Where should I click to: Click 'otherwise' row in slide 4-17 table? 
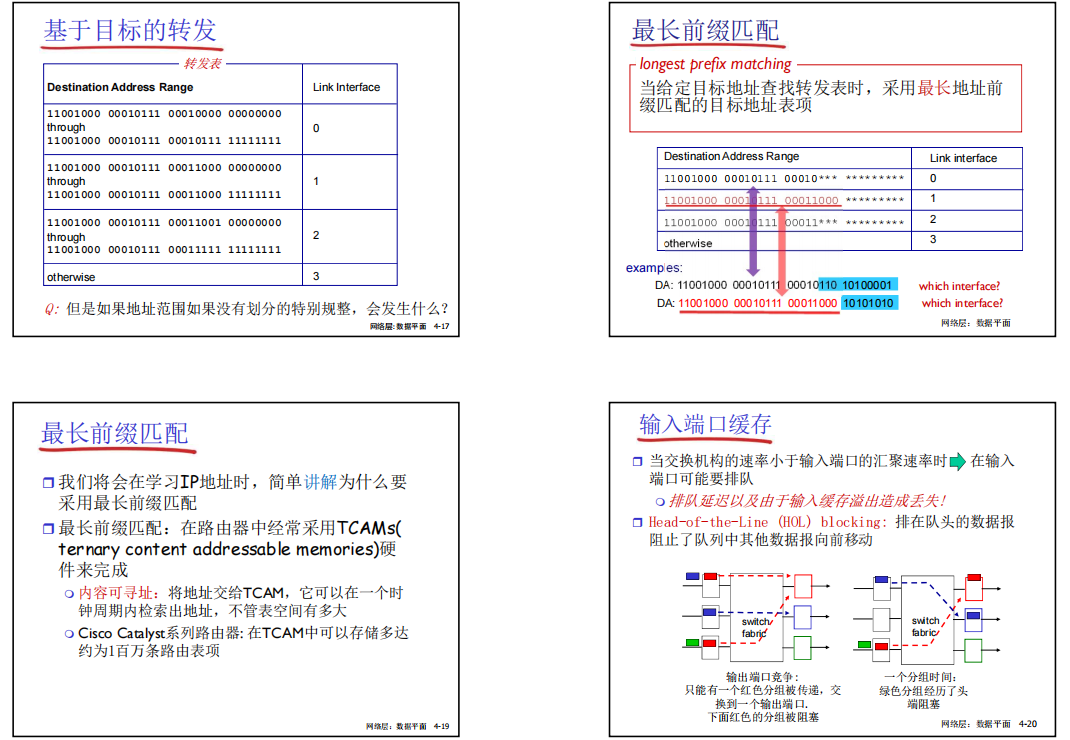pos(220,275)
